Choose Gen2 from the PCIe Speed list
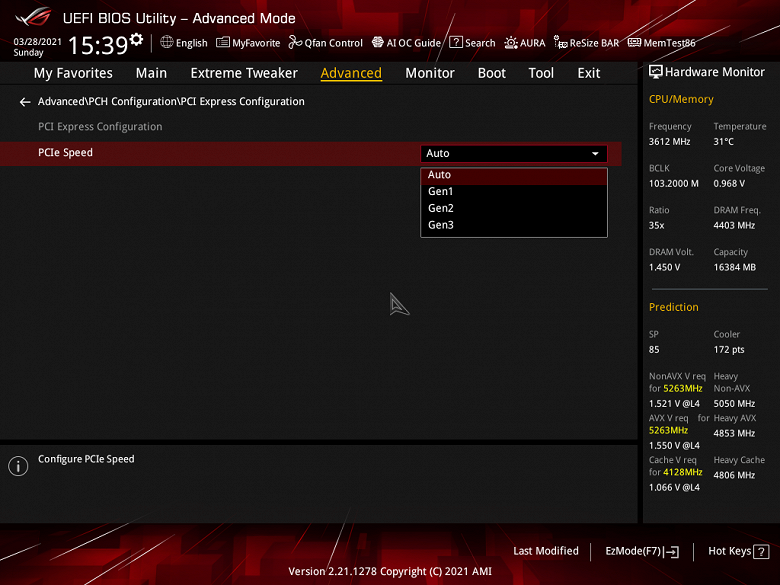Screen dimensions: 780x585 coord(514,208)
